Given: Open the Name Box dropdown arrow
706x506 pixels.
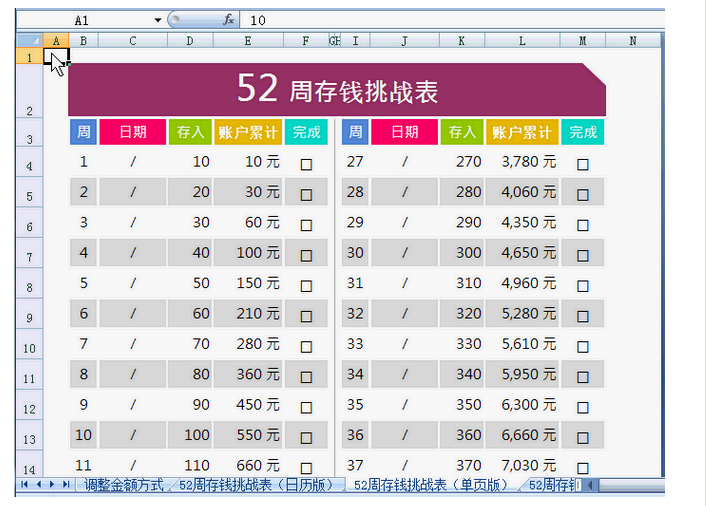Looking at the screenshot, I should click(158, 20).
